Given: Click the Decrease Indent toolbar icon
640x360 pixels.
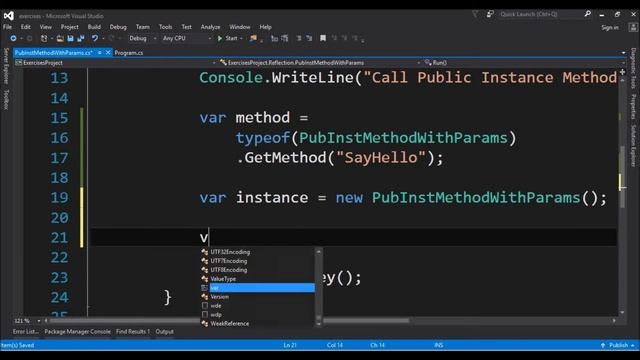Looking at the screenshot, I should point(299,38).
